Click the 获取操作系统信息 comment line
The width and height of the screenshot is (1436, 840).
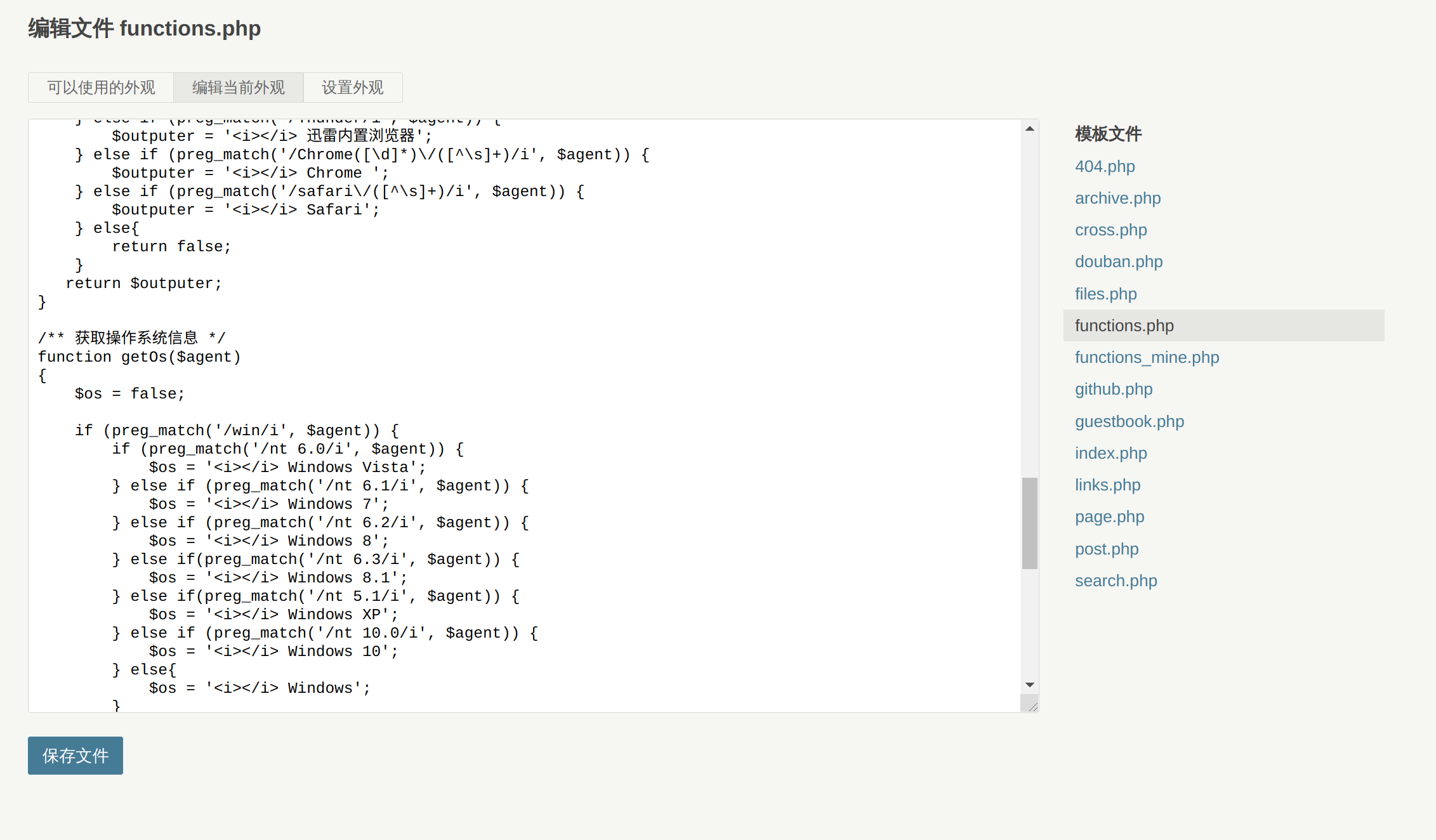[x=131, y=338]
